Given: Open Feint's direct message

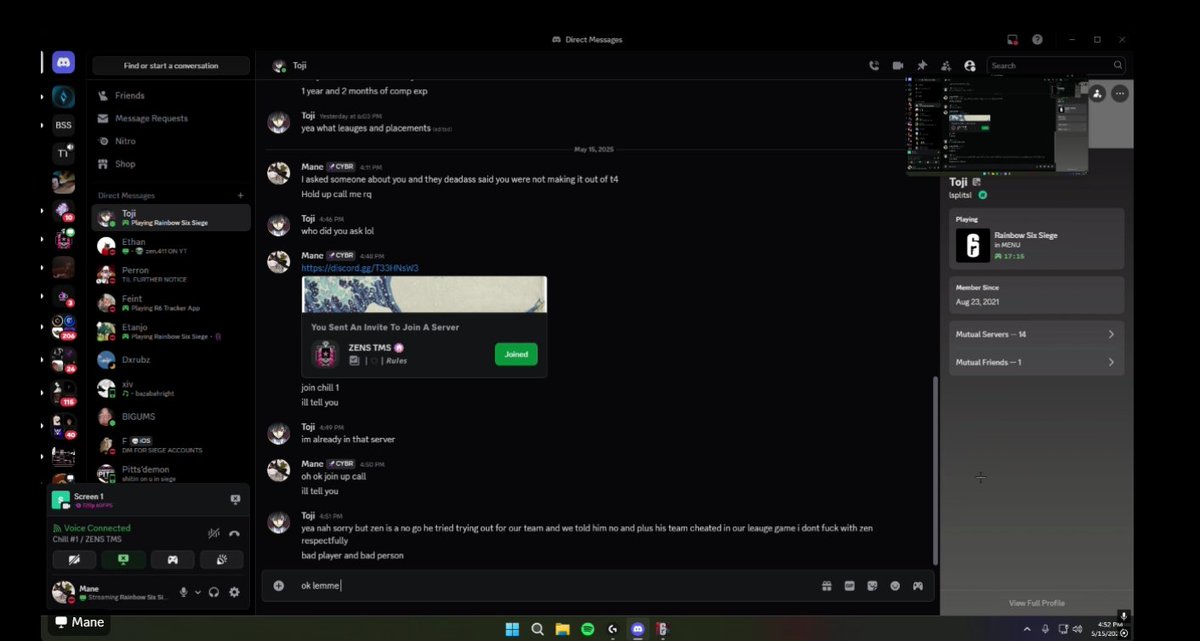Looking at the screenshot, I should point(171,303).
